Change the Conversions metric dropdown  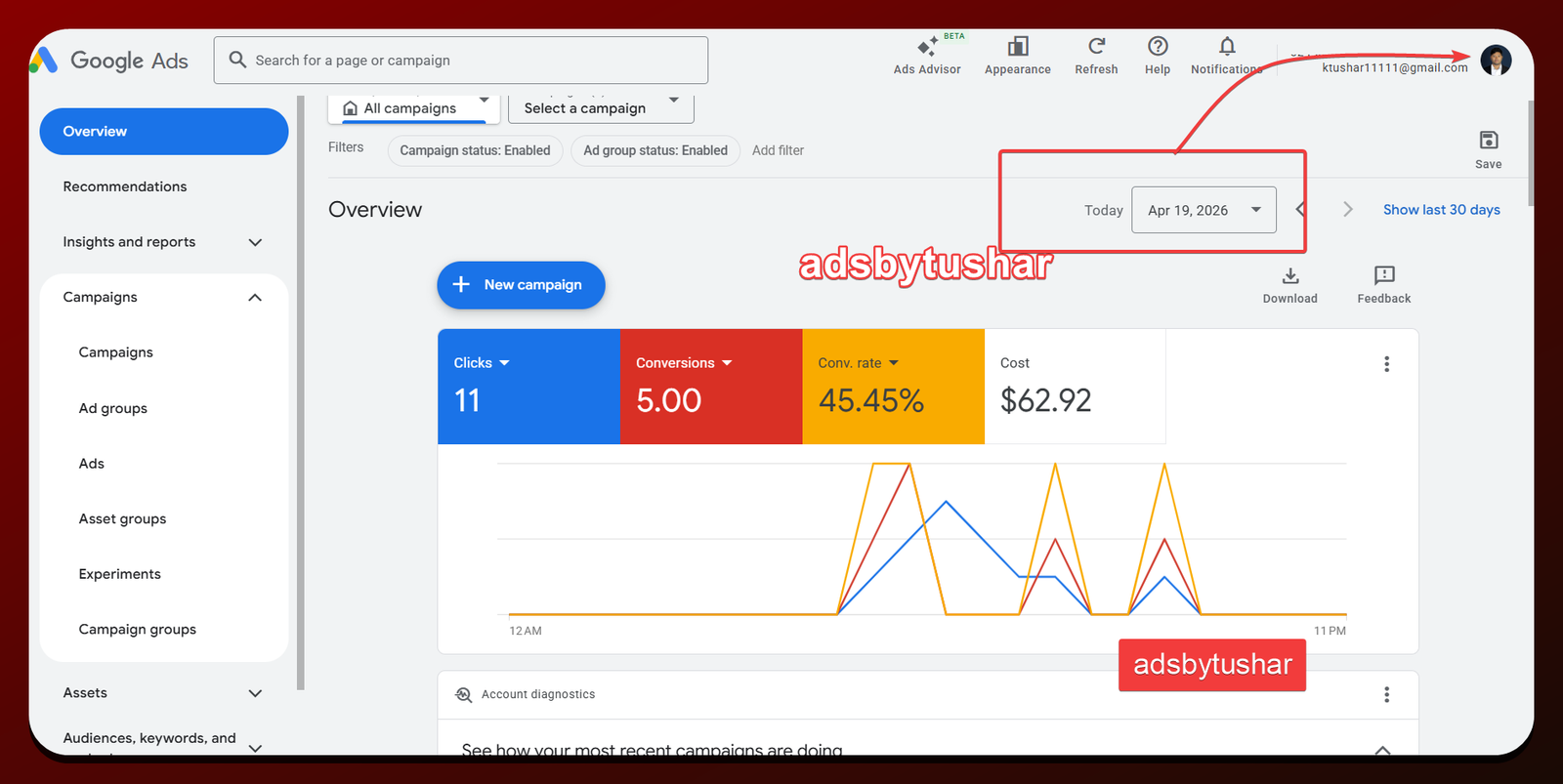coord(684,362)
